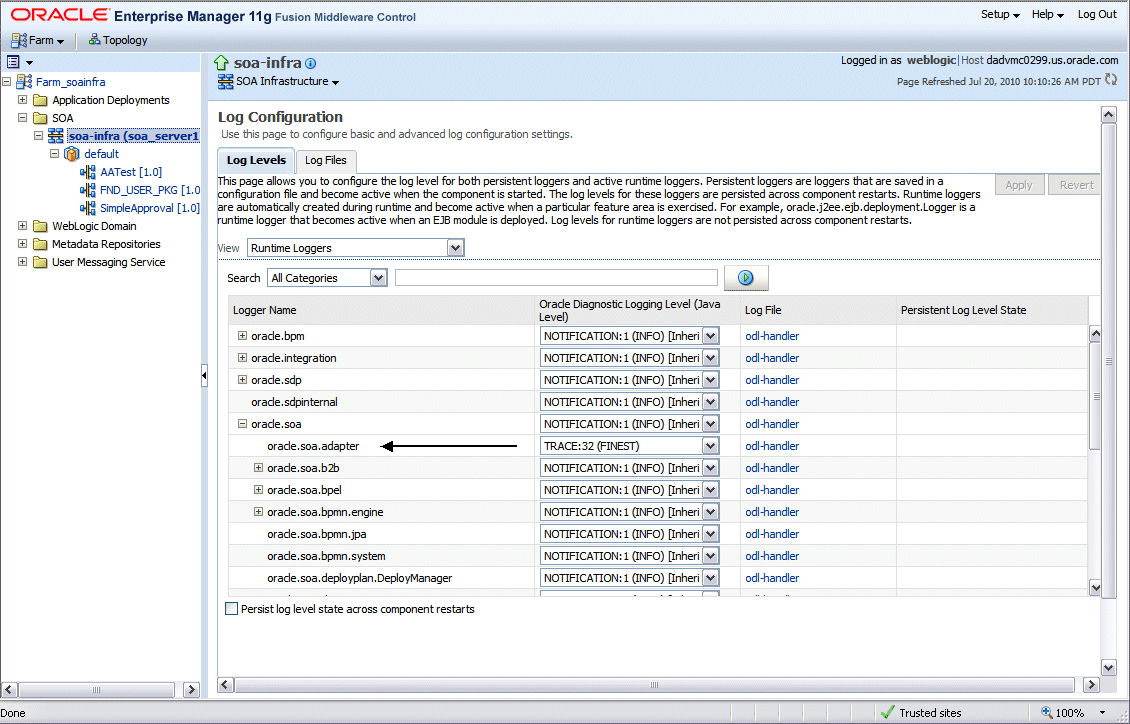
Task: Select soa-infra (soa_server1) in tree
Action: click(133, 135)
